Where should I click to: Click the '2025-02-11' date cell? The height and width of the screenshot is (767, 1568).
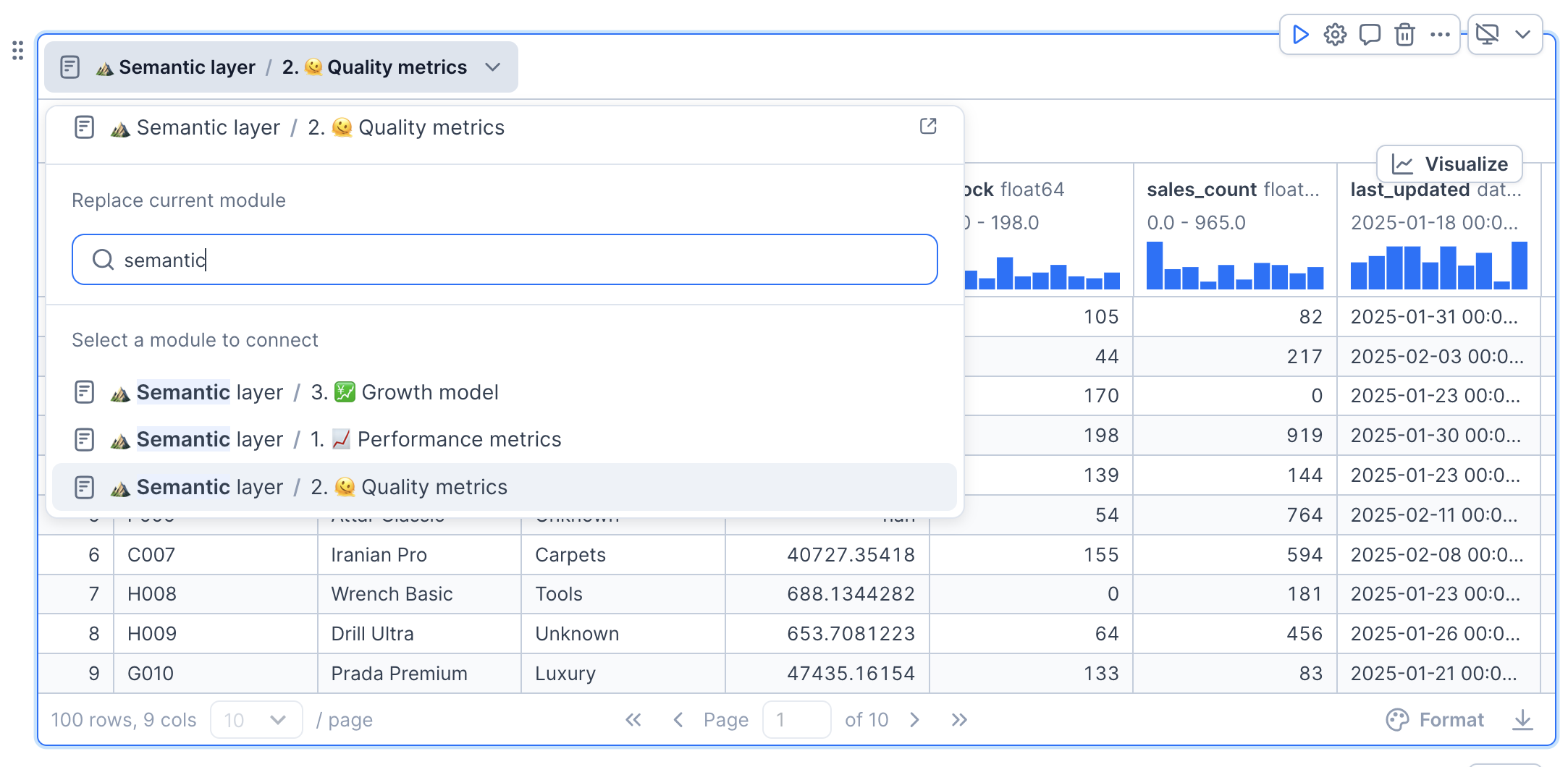pos(1439,515)
